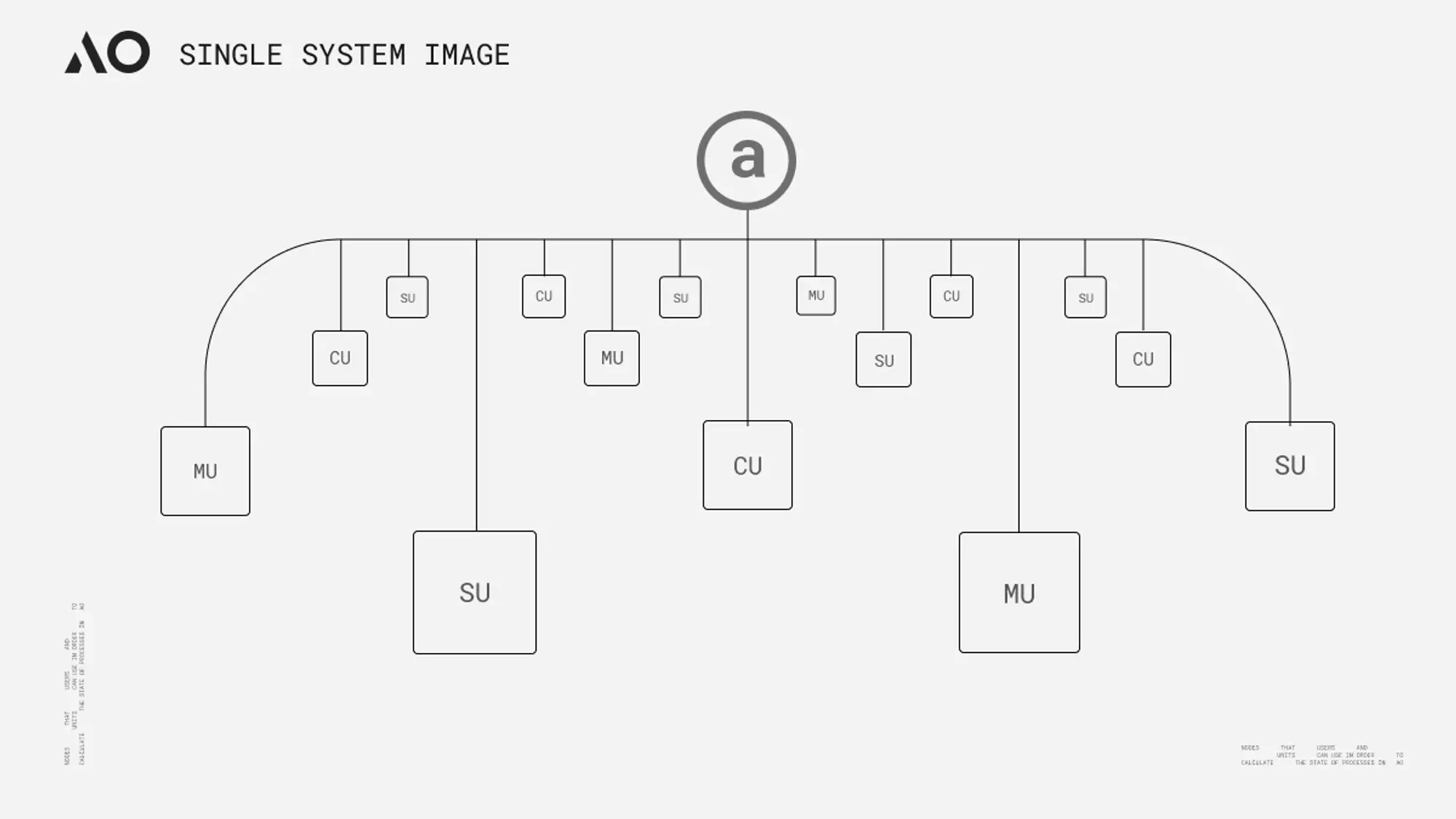The width and height of the screenshot is (1456, 819).
Task: Select the large MU node bottom-right
Action: tap(1018, 591)
